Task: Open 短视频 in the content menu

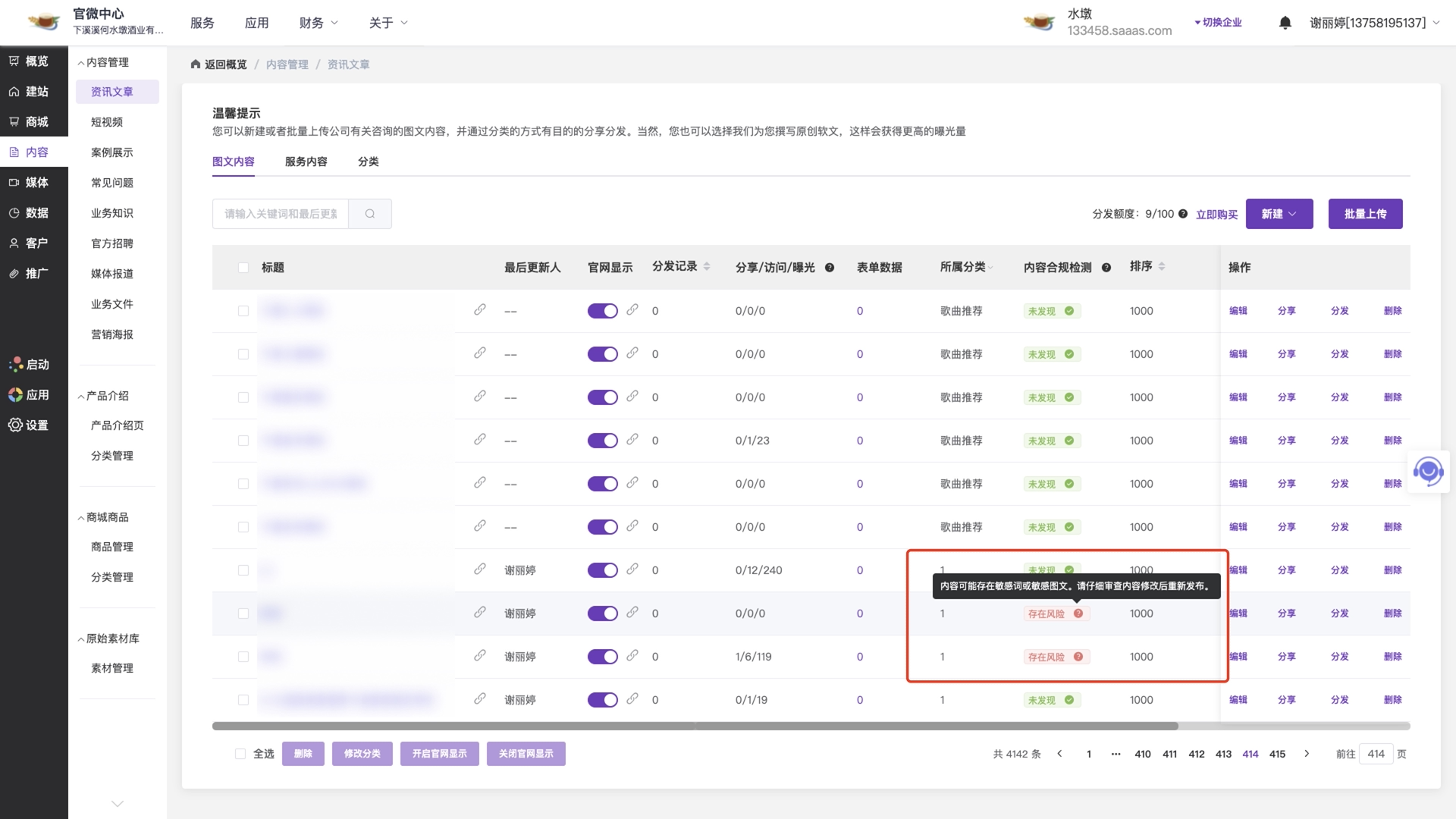Action: click(107, 122)
